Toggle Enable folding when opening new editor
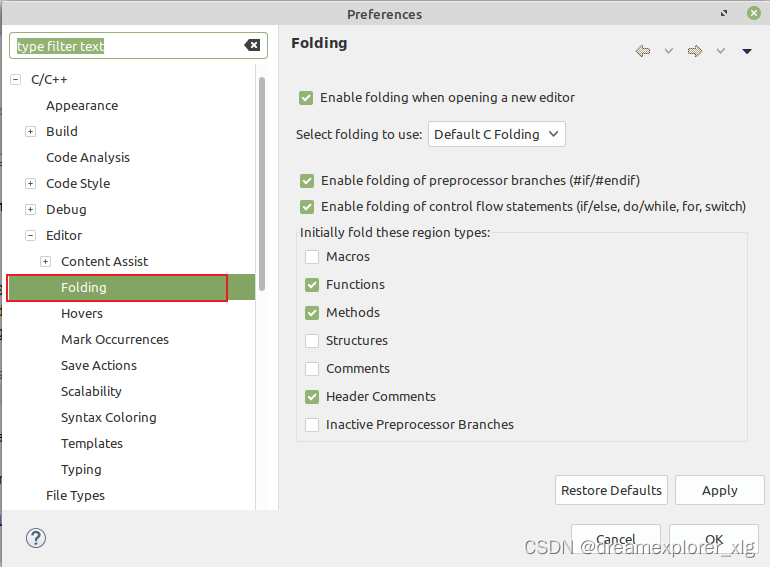Viewport: 770px width, 567px height. pos(306,98)
